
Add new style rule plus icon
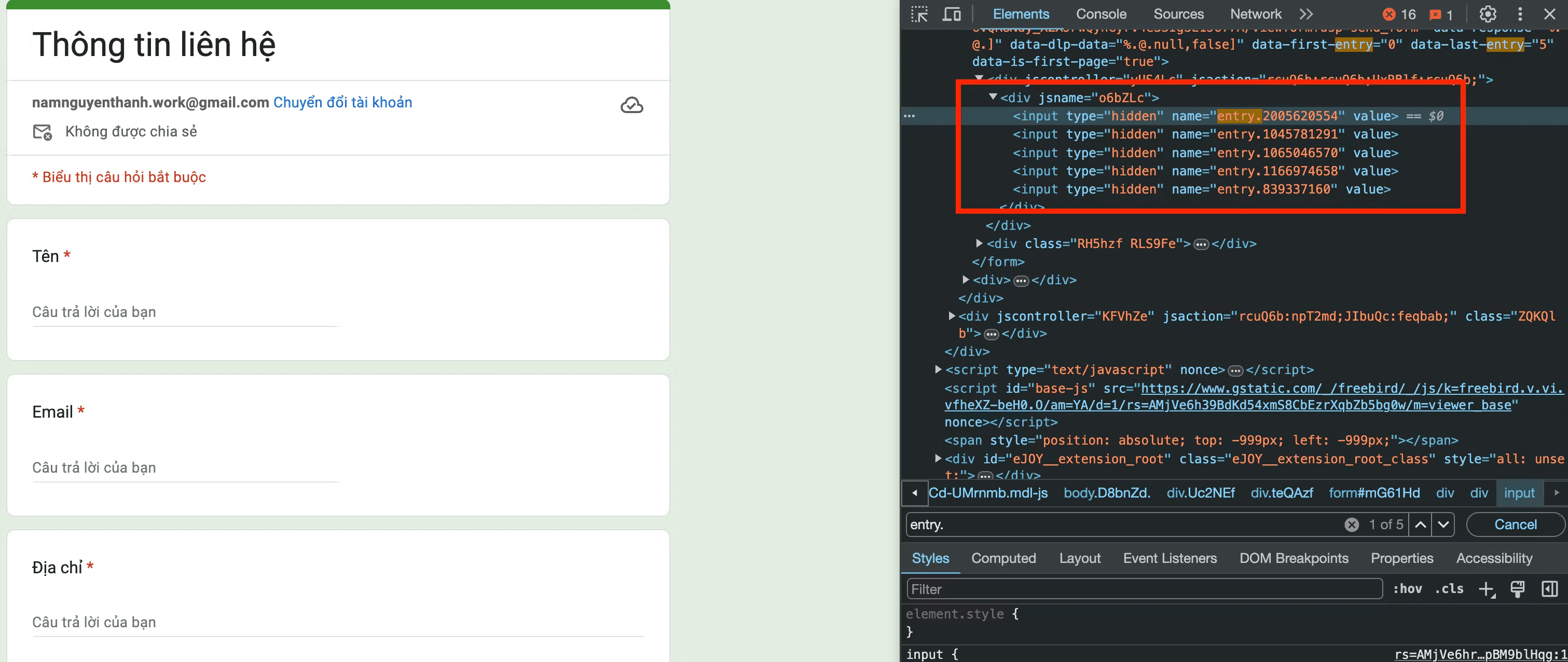[1487, 589]
